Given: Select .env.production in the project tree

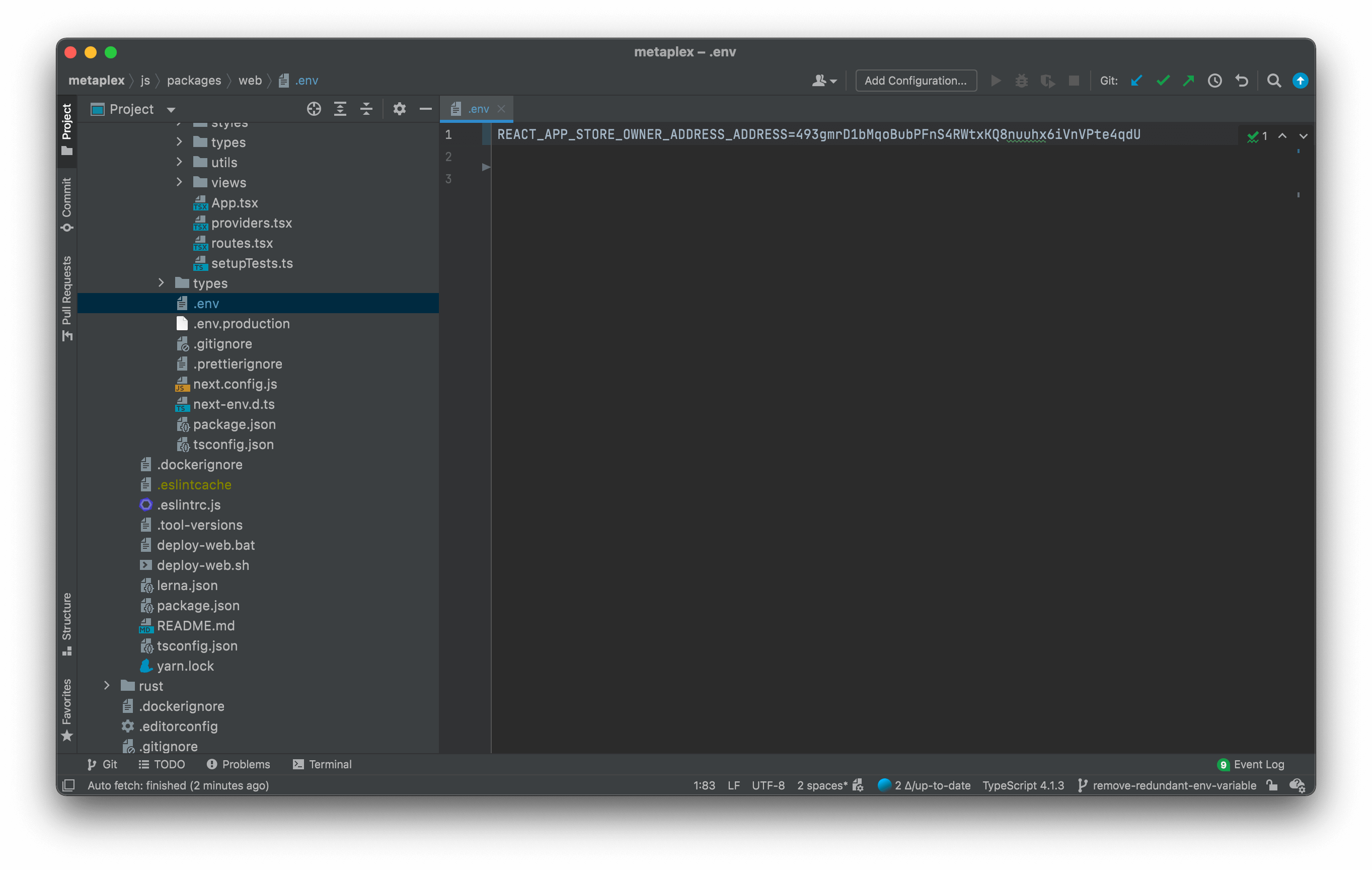Looking at the screenshot, I should pyautogui.click(x=241, y=323).
